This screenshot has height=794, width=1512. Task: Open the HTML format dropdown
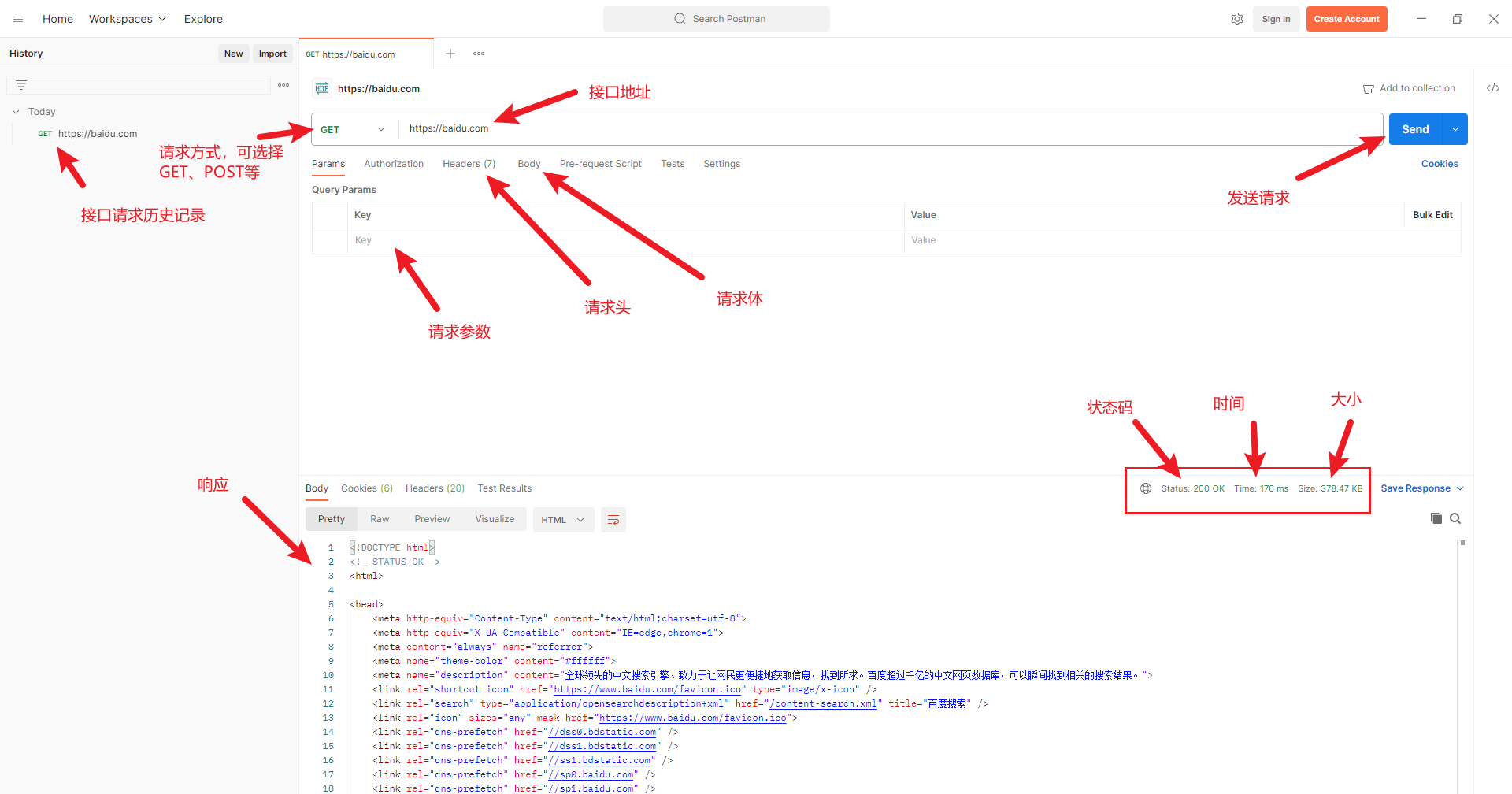(563, 520)
